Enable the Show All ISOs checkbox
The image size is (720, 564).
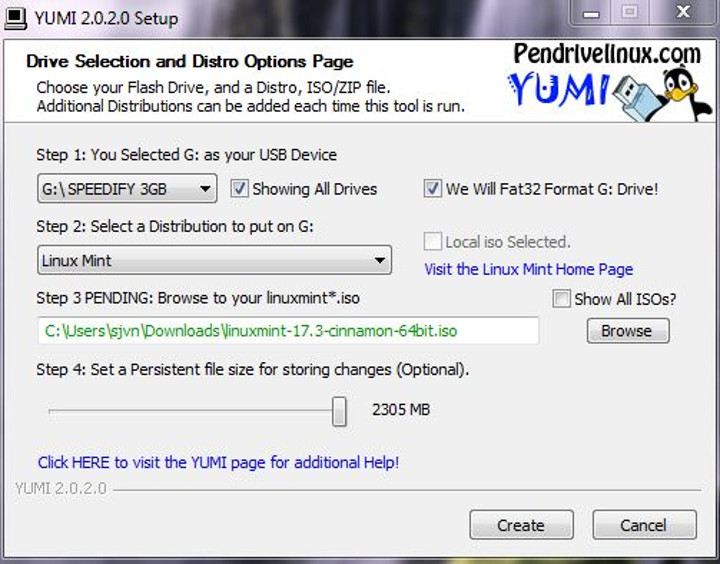pyautogui.click(x=561, y=299)
